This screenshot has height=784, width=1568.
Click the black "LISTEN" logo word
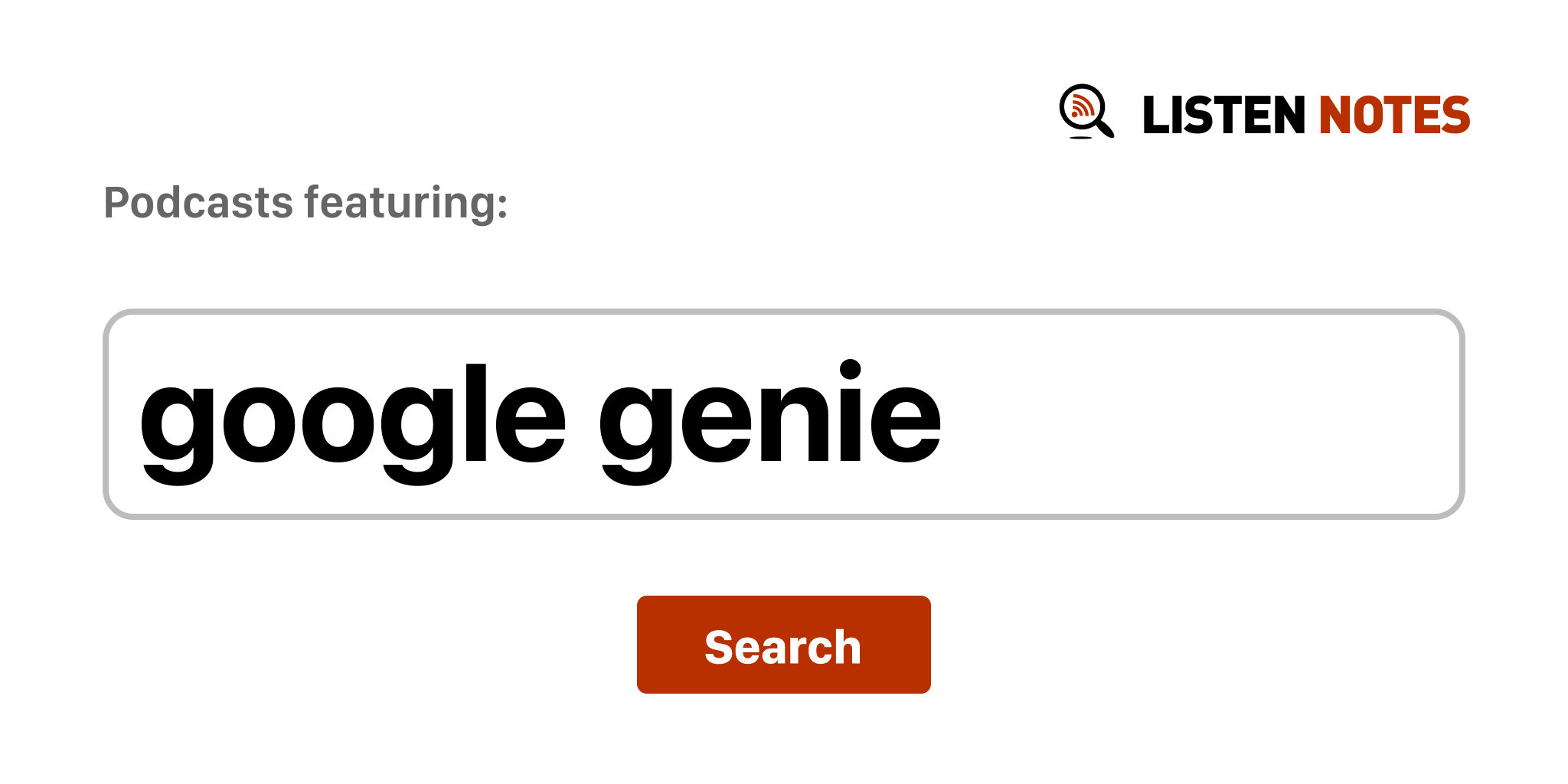[1223, 116]
